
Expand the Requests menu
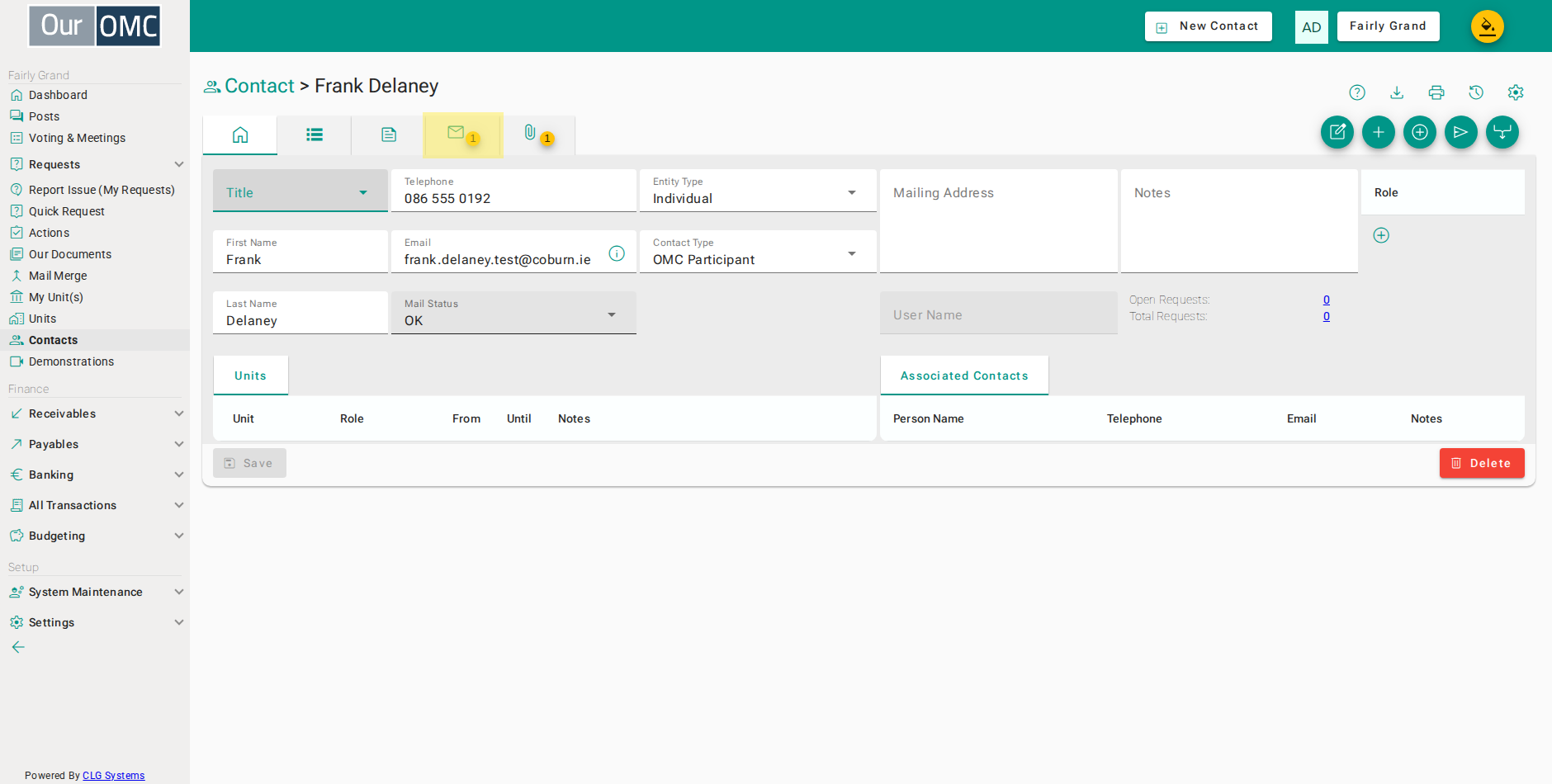point(95,164)
